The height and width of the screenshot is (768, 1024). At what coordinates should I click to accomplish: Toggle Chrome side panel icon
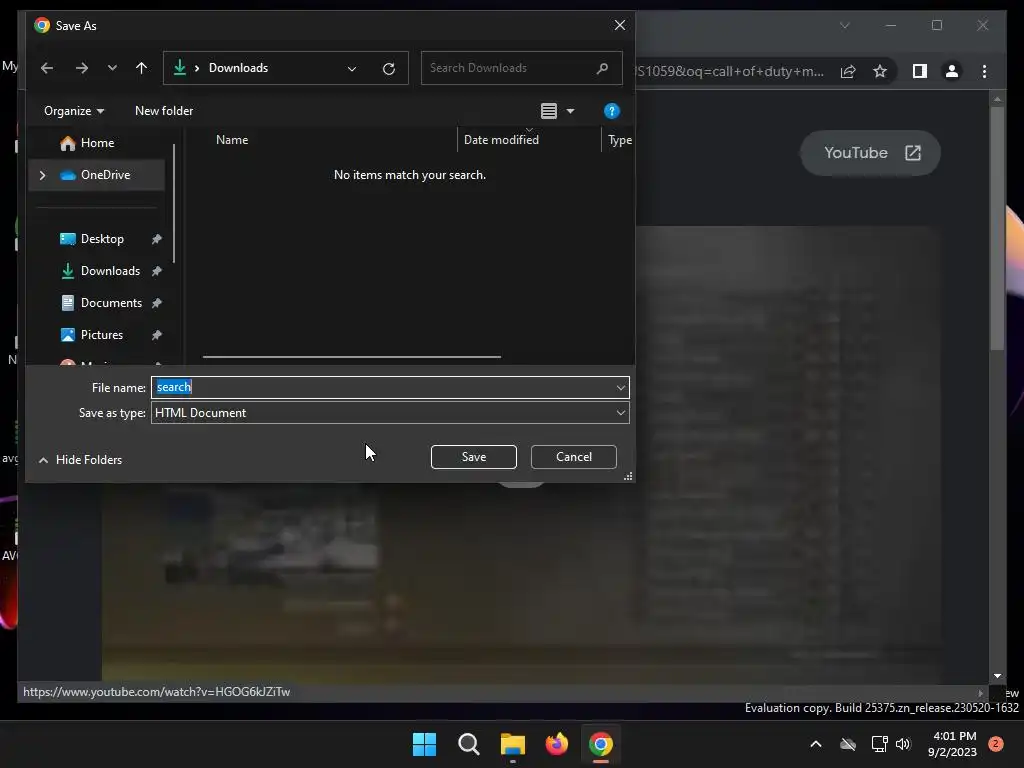(x=920, y=71)
